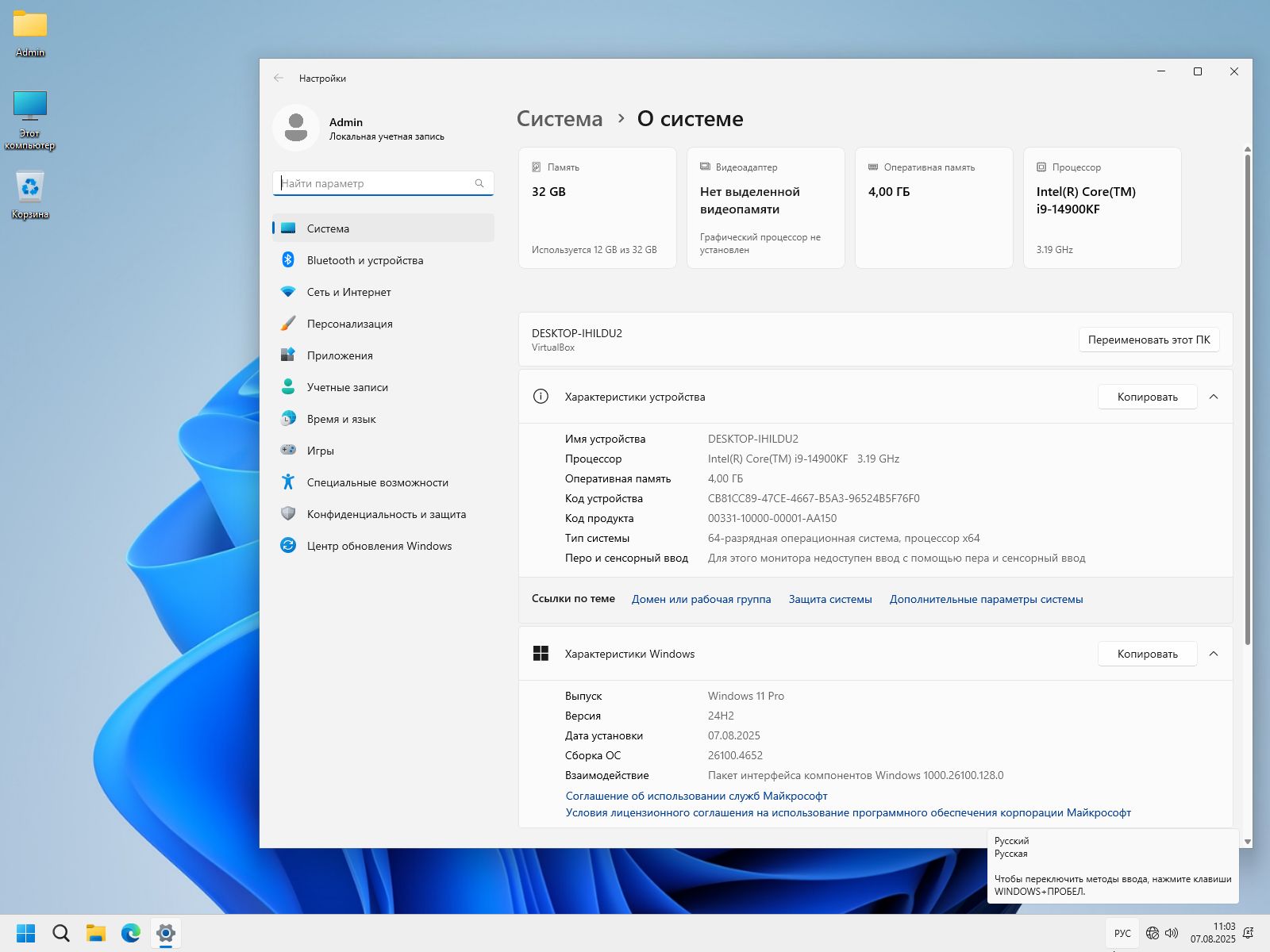
Task: Open Соглашение об использовании служб Майкрософт
Action: pos(696,796)
